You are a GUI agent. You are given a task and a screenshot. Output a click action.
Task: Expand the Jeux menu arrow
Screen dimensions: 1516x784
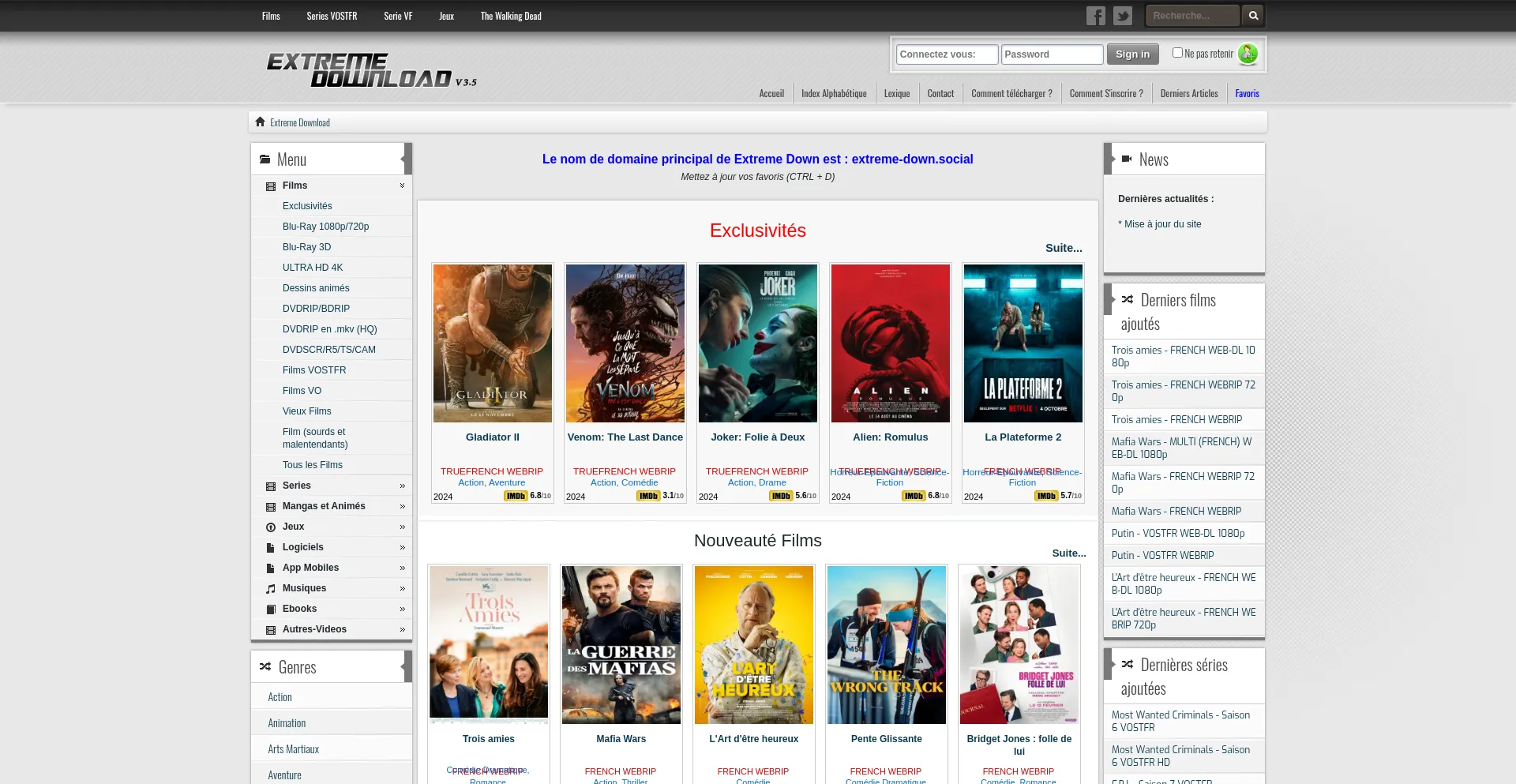(402, 527)
